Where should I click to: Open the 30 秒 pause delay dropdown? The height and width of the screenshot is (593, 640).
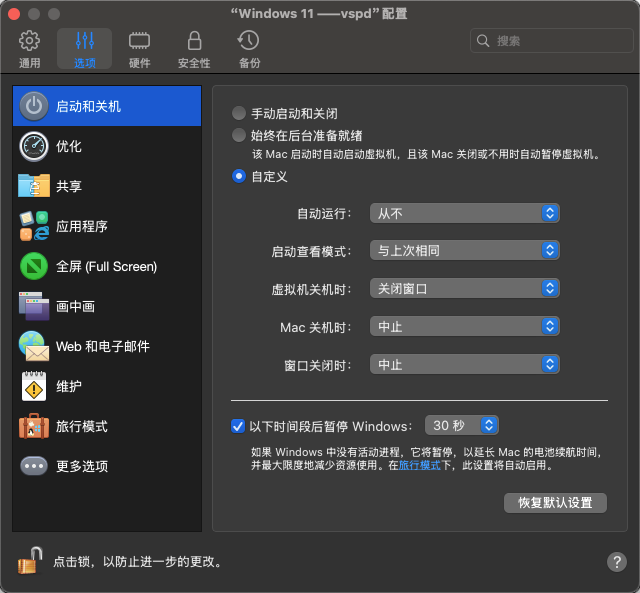462,425
